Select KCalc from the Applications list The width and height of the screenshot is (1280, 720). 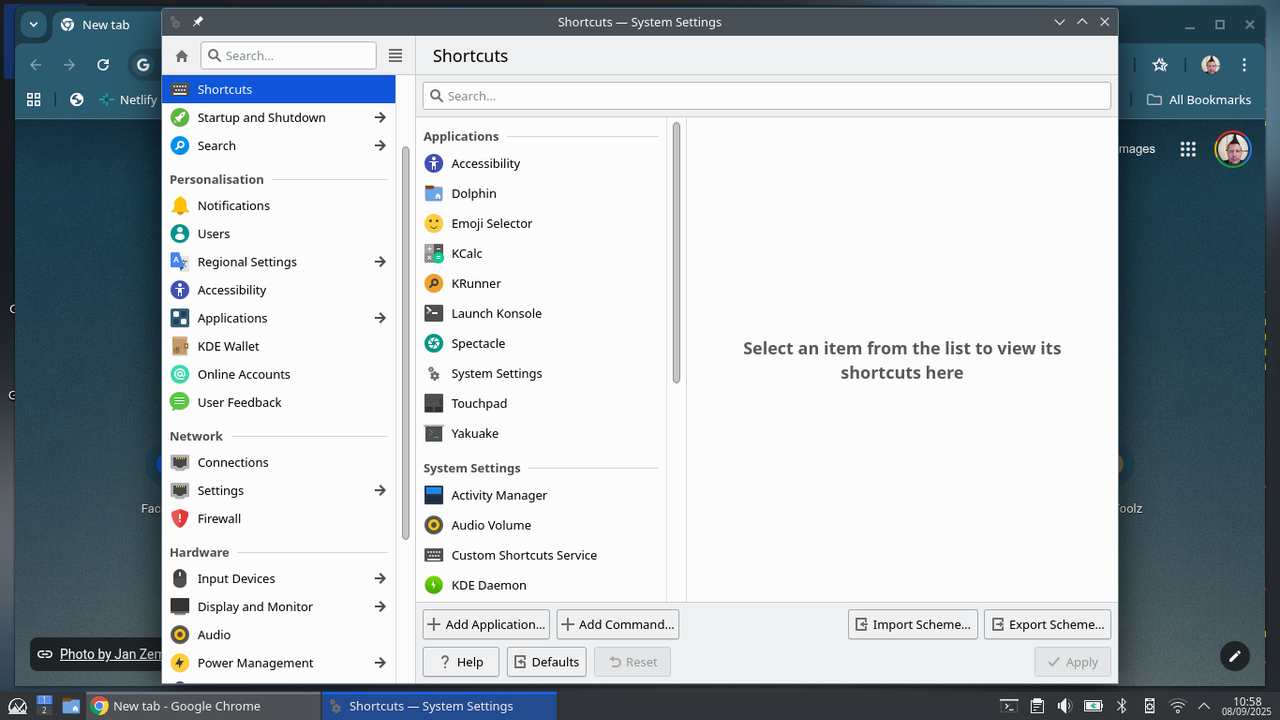coord(466,253)
